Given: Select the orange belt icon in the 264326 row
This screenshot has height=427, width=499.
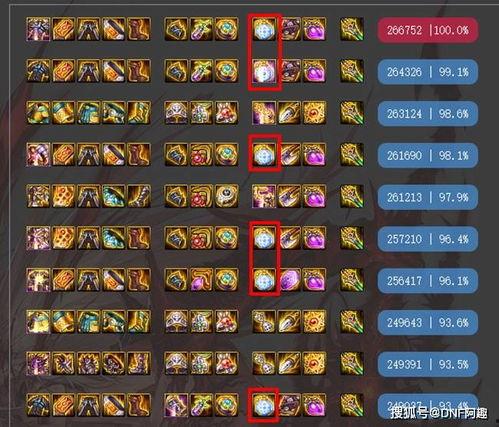Looking at the screenshot, I should tap(63, 71).
